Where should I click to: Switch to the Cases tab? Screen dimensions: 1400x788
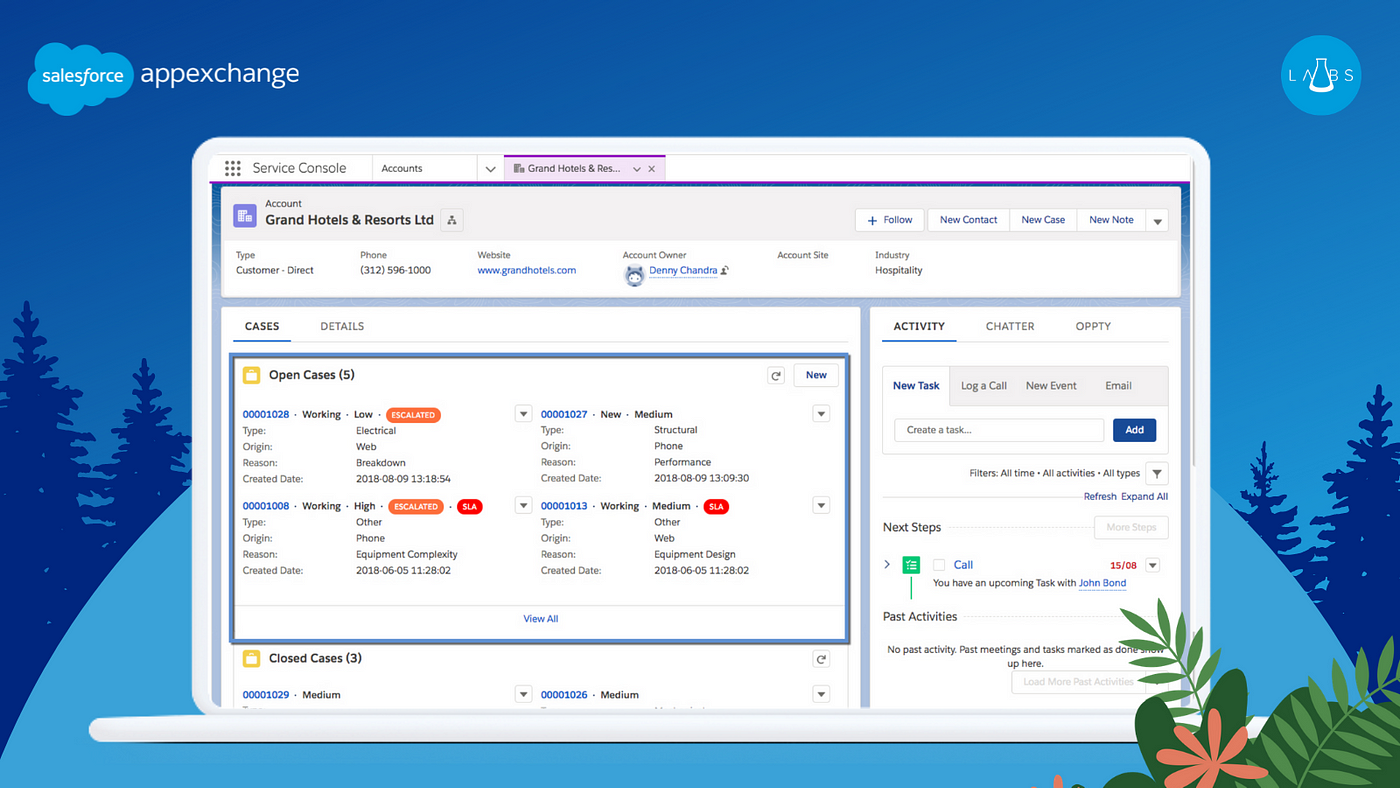262,326
